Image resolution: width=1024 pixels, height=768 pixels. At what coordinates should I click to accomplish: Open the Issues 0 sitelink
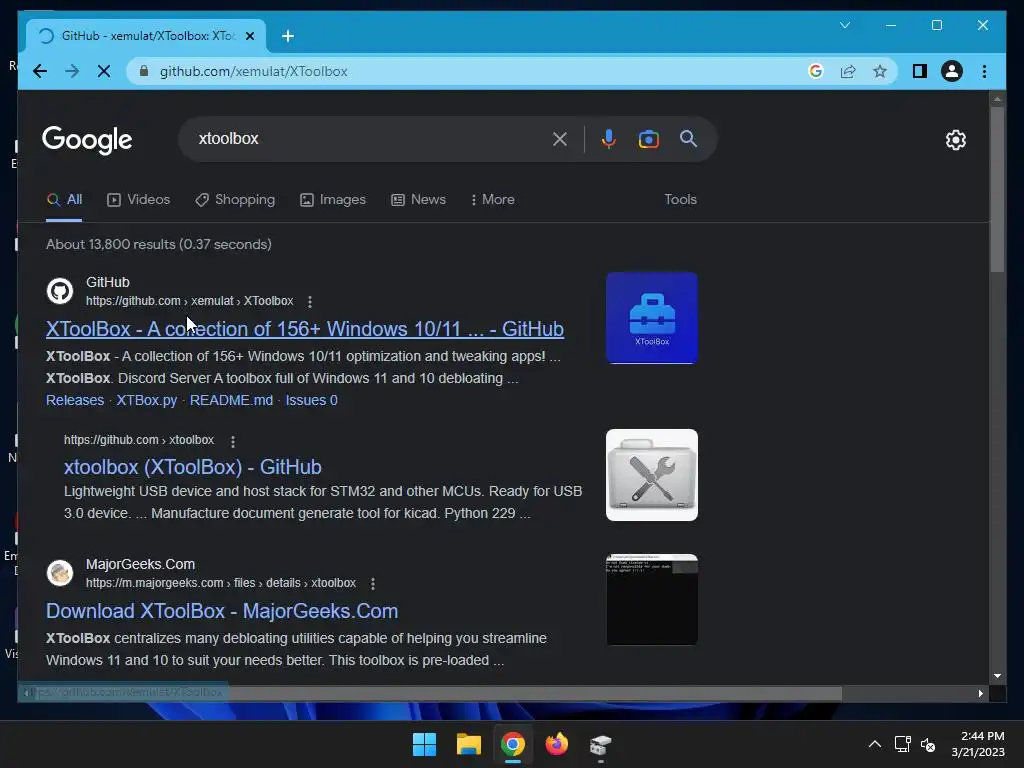pyautogui.click(x=312, y=400)
